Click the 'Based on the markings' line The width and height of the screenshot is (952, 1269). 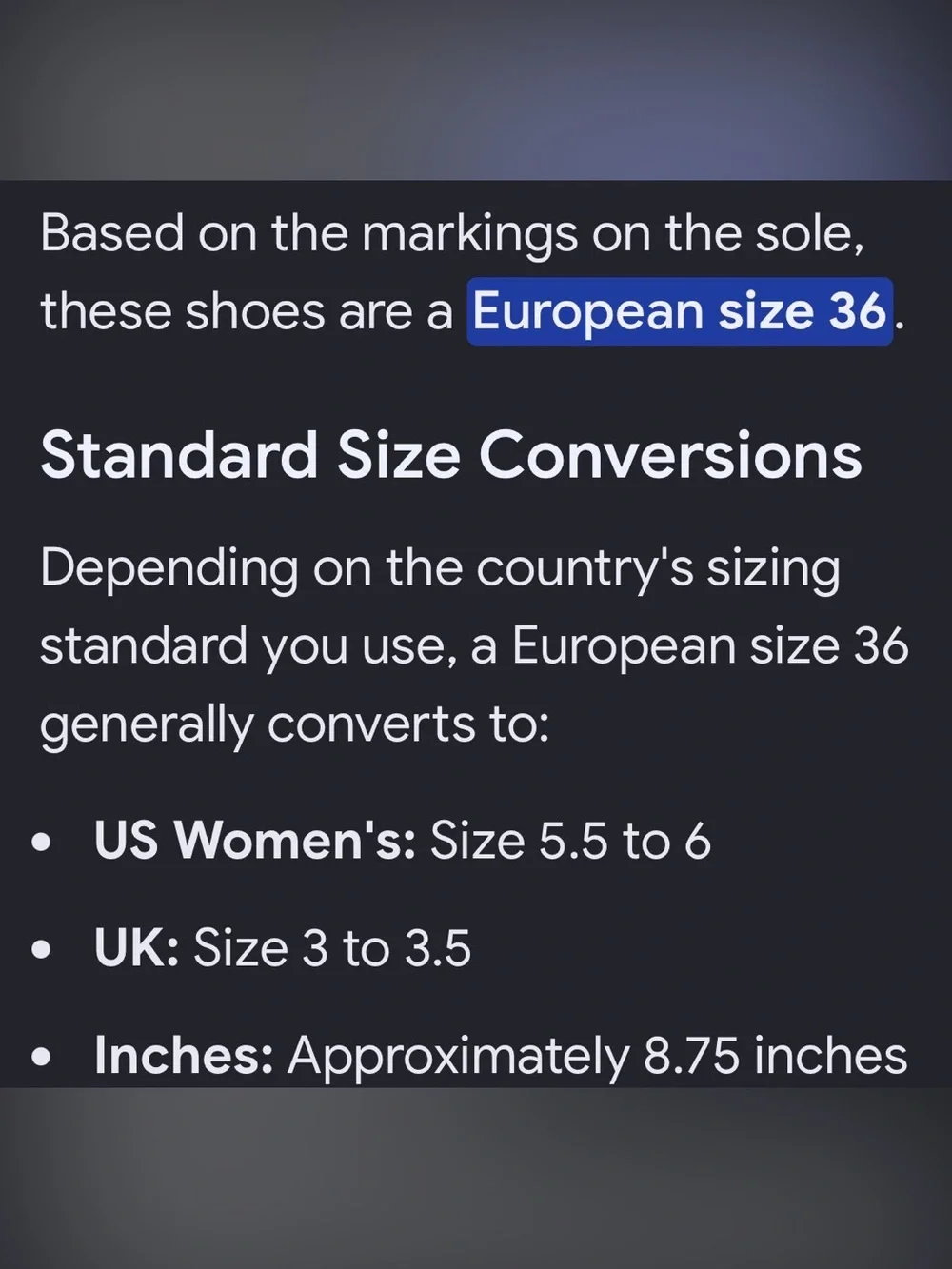click(452, 234)
